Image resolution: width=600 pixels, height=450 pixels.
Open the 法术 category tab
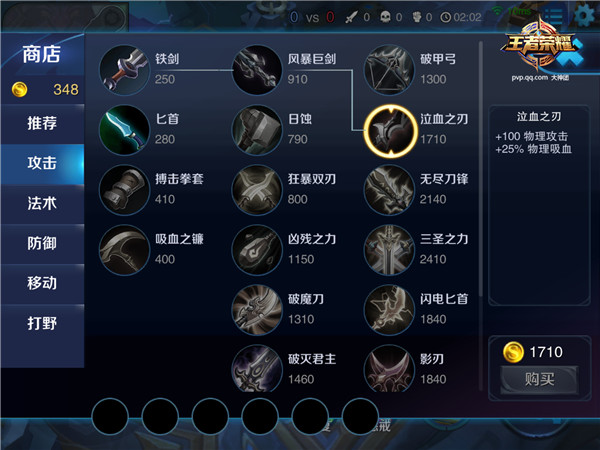point(42,203)
